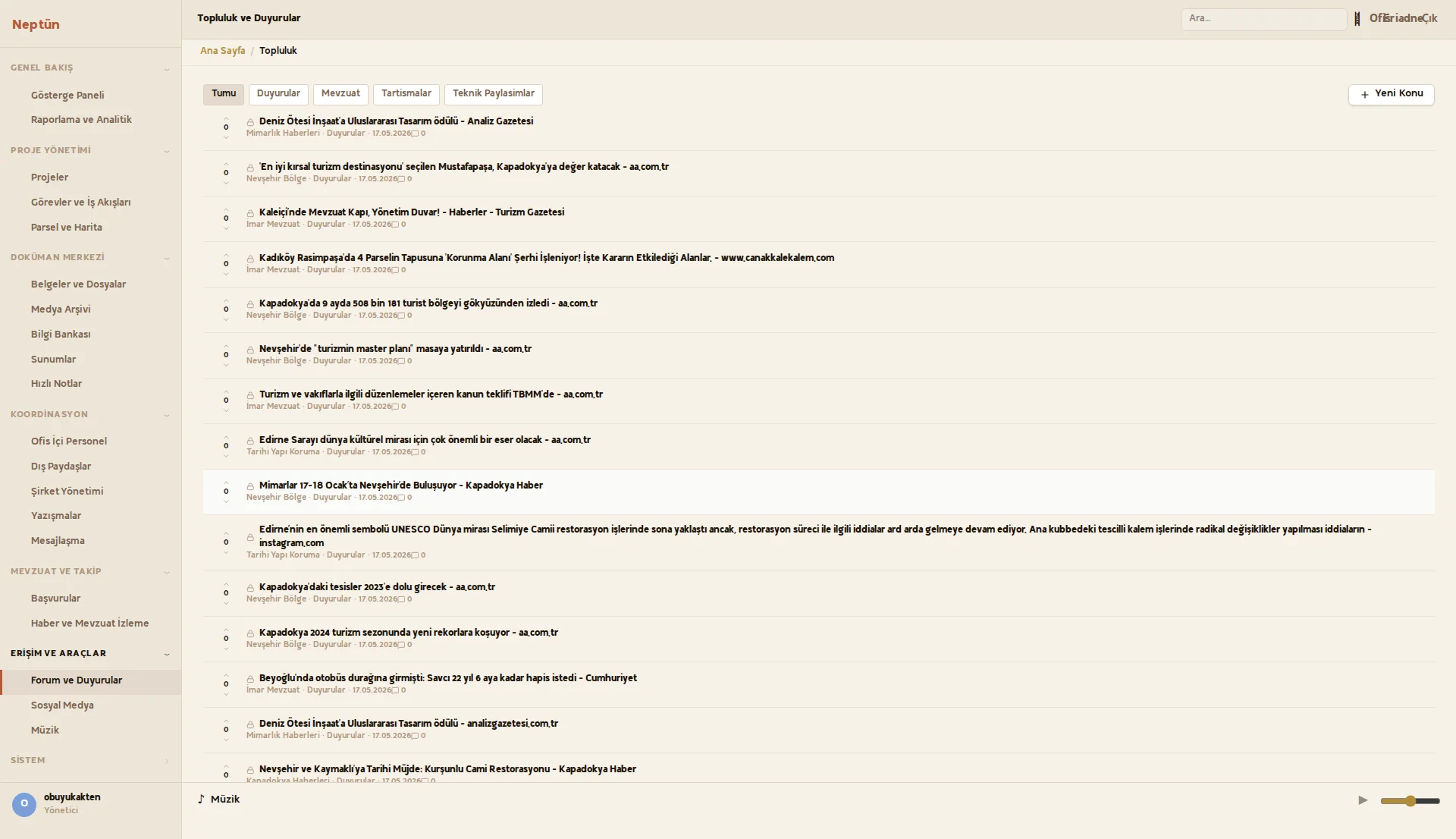Image resolution: width=1456 pixels, height=839 pixels.
Task: Upvote the 'En iyi kırsal turizm destinasyonu' topic
Action: pos(226,164)
